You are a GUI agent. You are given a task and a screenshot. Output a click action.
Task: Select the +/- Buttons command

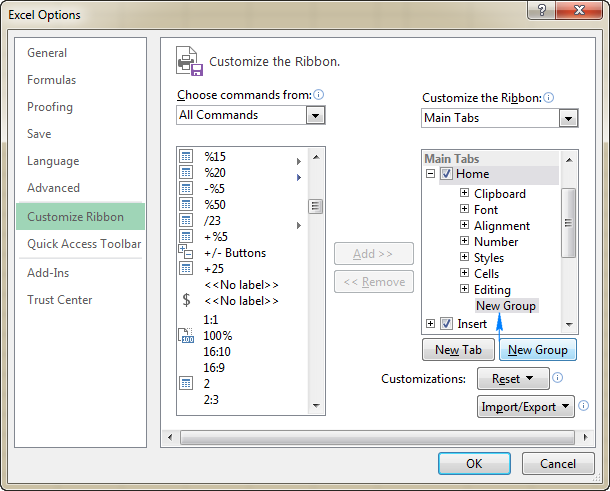[234, 253]
